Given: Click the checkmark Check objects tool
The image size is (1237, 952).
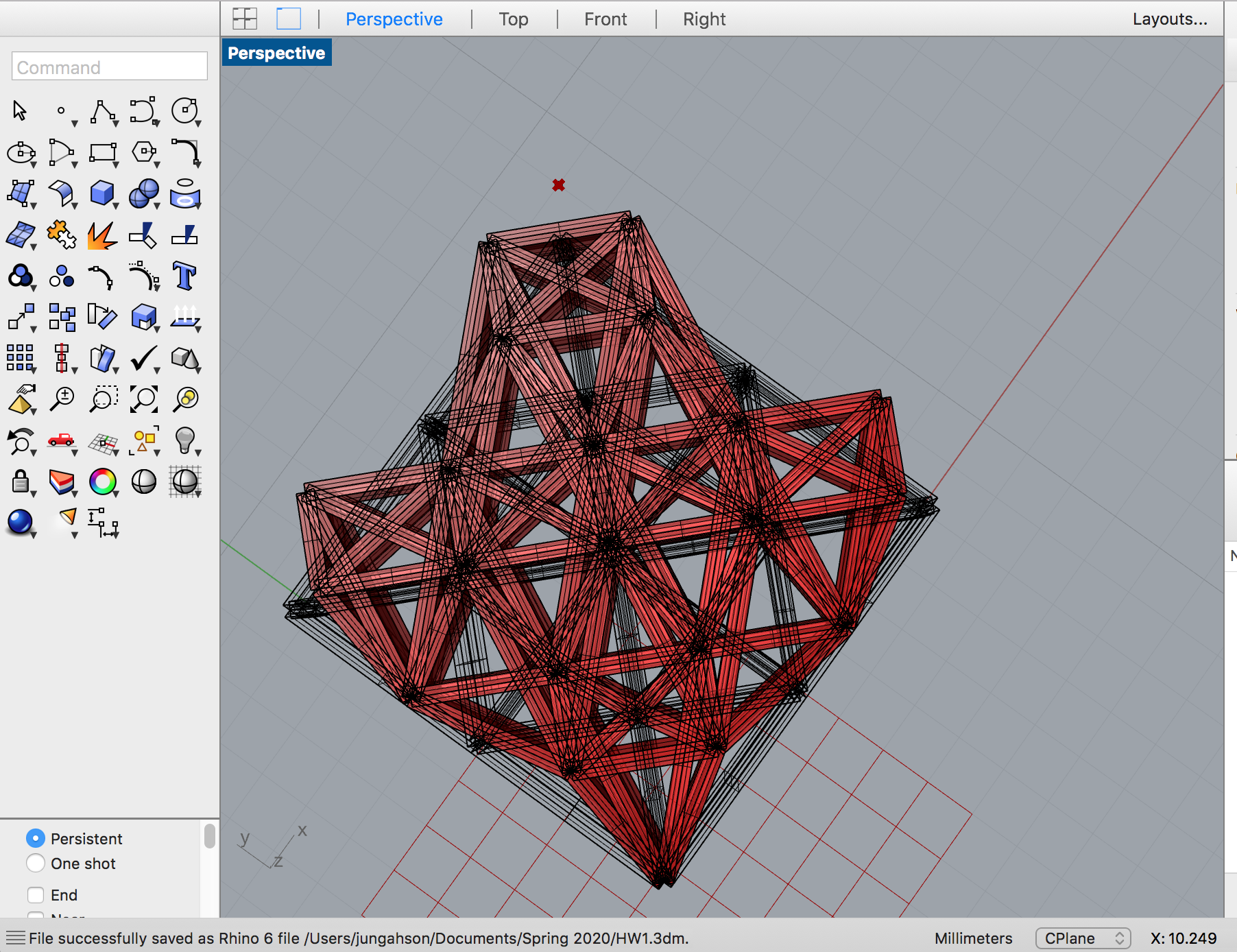Looking at the screenshot, I should click(x=144, y=357).
